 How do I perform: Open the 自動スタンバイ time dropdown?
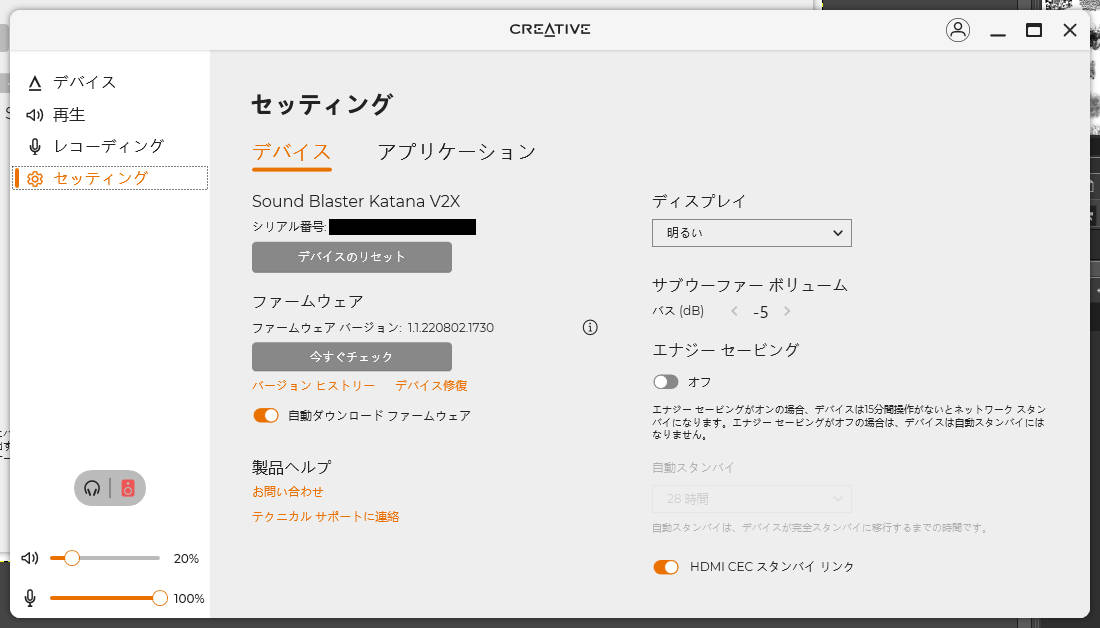pos(751,499)
